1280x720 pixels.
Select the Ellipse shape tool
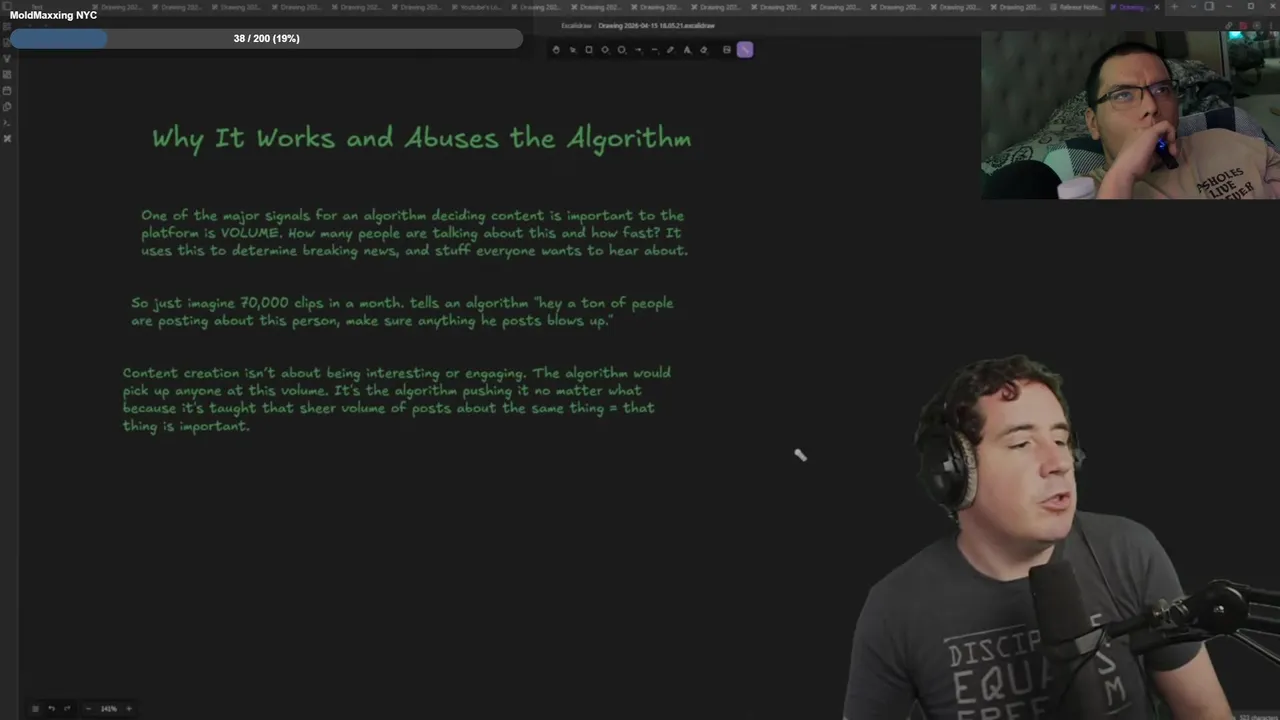coord(621,50)
